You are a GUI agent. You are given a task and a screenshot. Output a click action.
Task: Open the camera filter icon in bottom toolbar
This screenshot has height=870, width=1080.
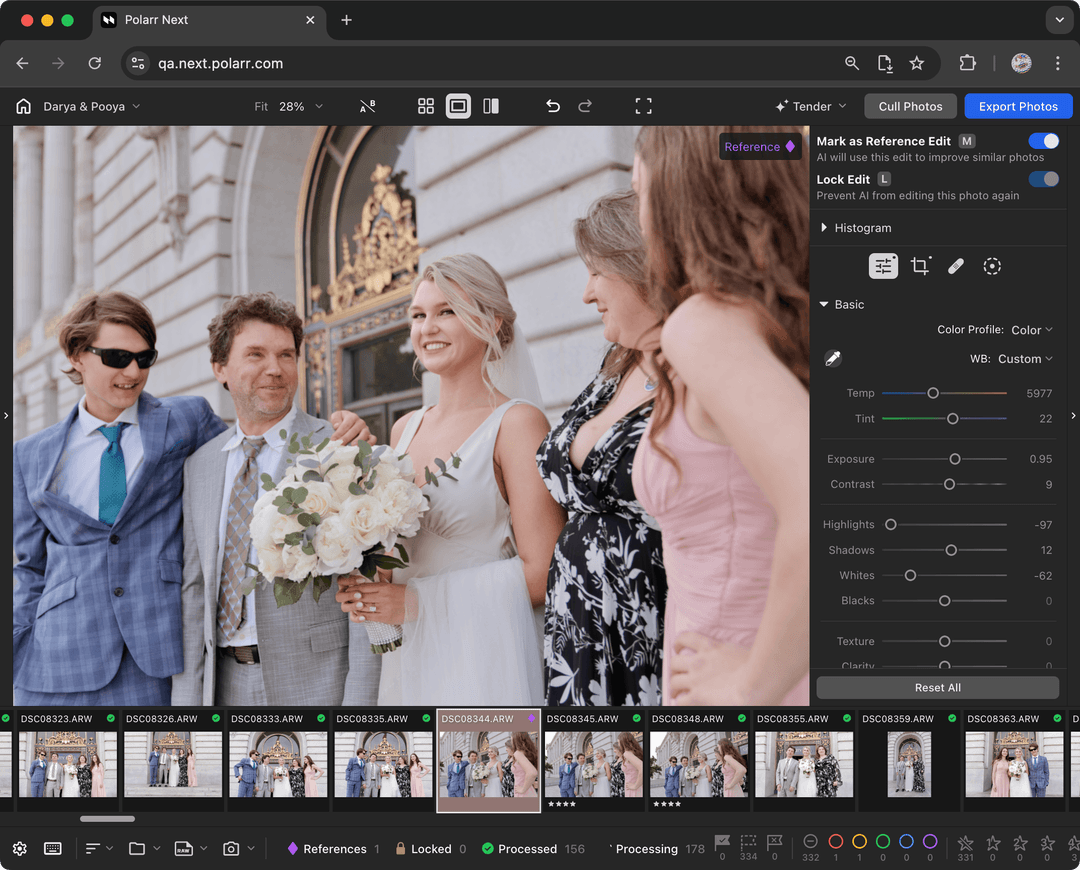pos(232,848)
